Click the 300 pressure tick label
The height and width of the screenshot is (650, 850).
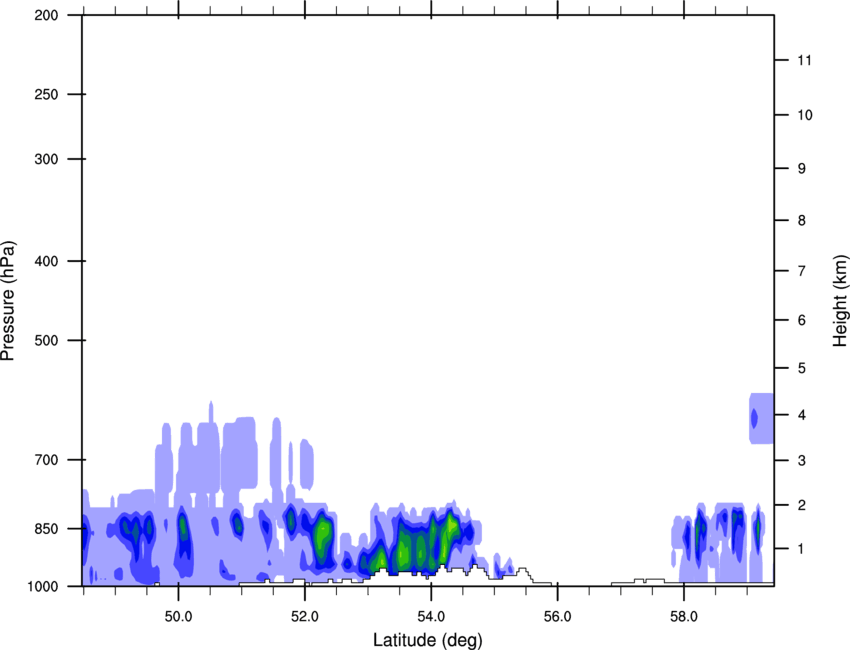coord(46,159)
